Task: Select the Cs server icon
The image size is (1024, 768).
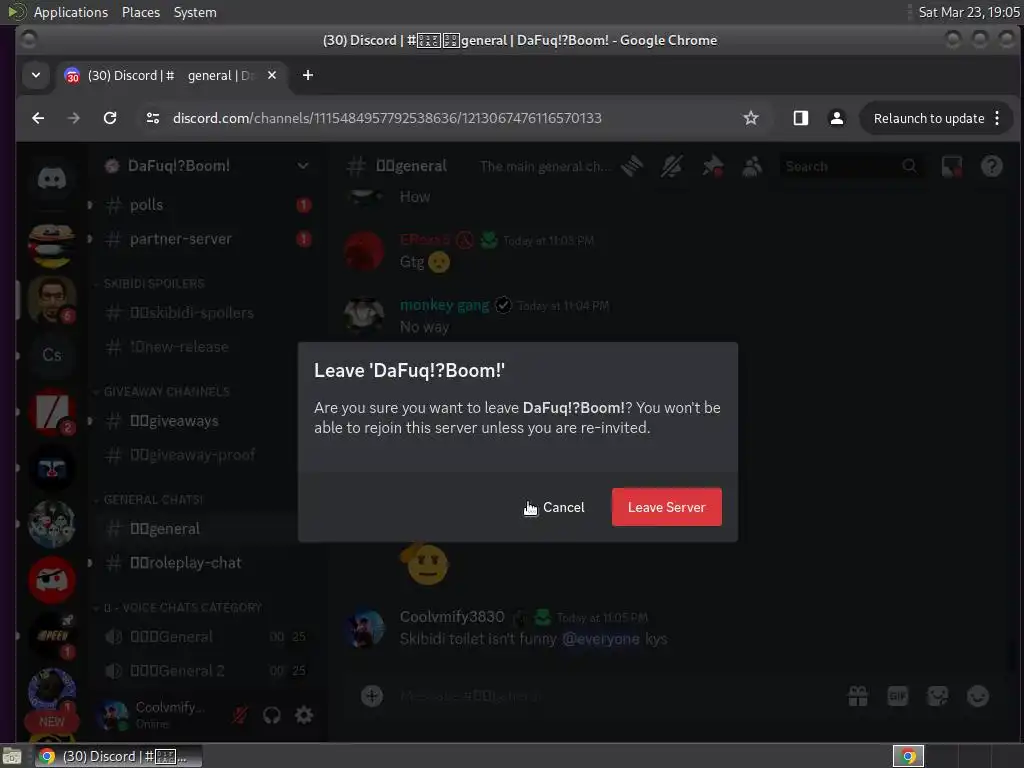Action: pos(52,355)
